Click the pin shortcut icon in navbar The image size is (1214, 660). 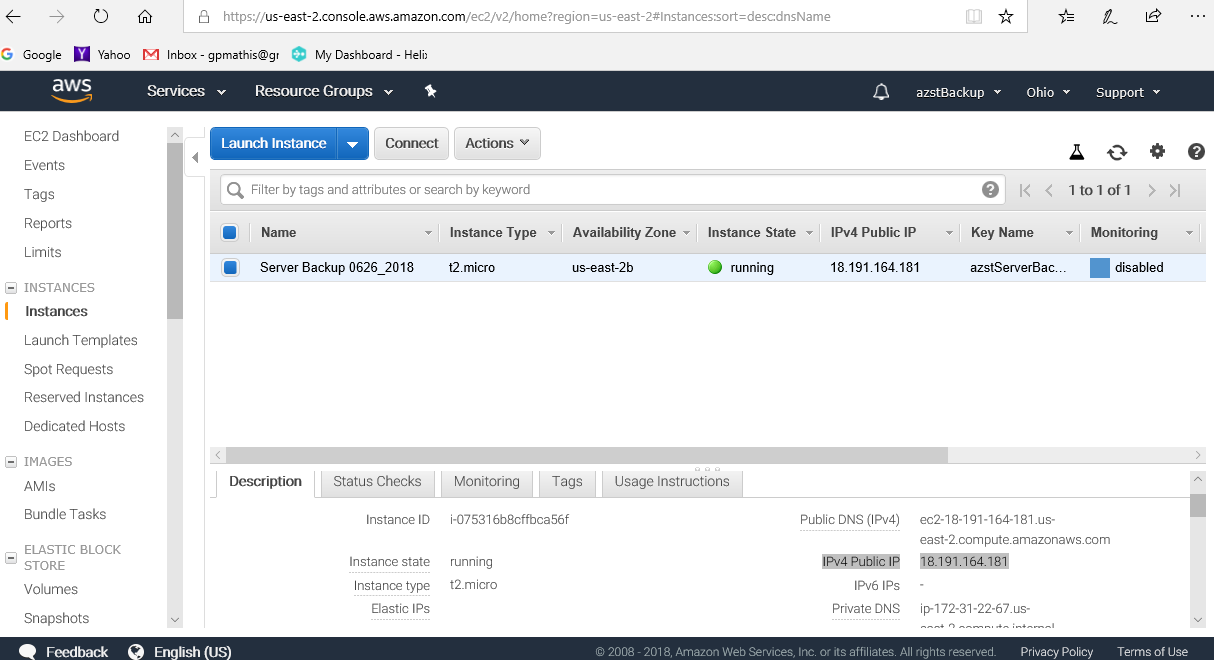[x=431, y=91]
